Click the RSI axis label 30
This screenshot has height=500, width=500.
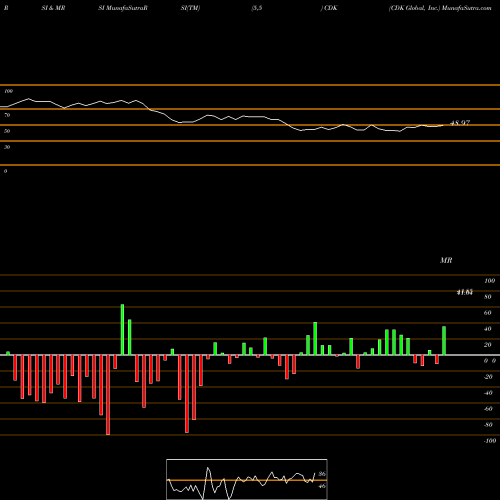[7, 147]
